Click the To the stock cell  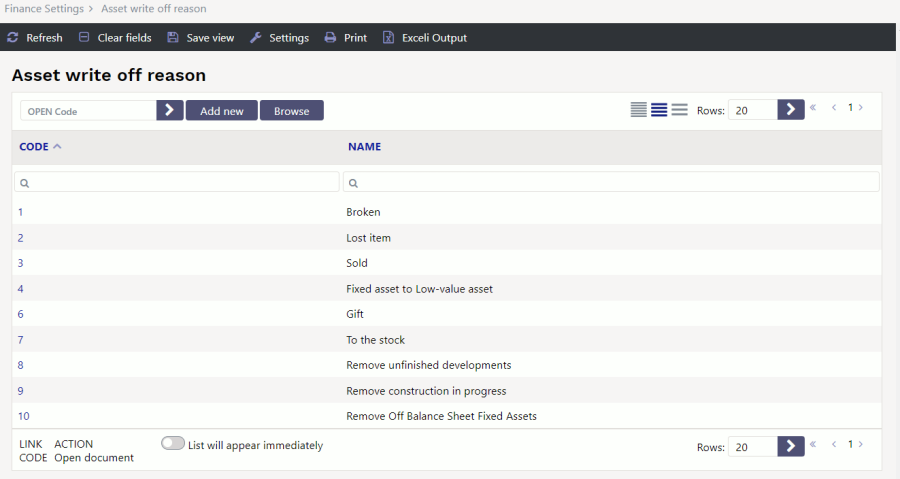pyautogui.click(x=375, y=340)
